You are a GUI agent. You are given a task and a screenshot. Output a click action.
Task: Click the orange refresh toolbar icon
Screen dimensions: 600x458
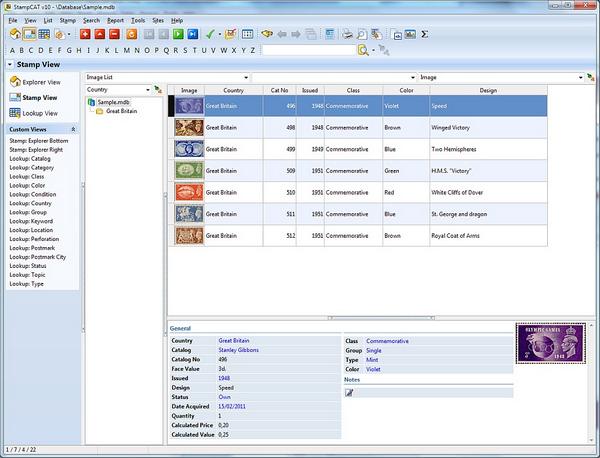point(131,34)
